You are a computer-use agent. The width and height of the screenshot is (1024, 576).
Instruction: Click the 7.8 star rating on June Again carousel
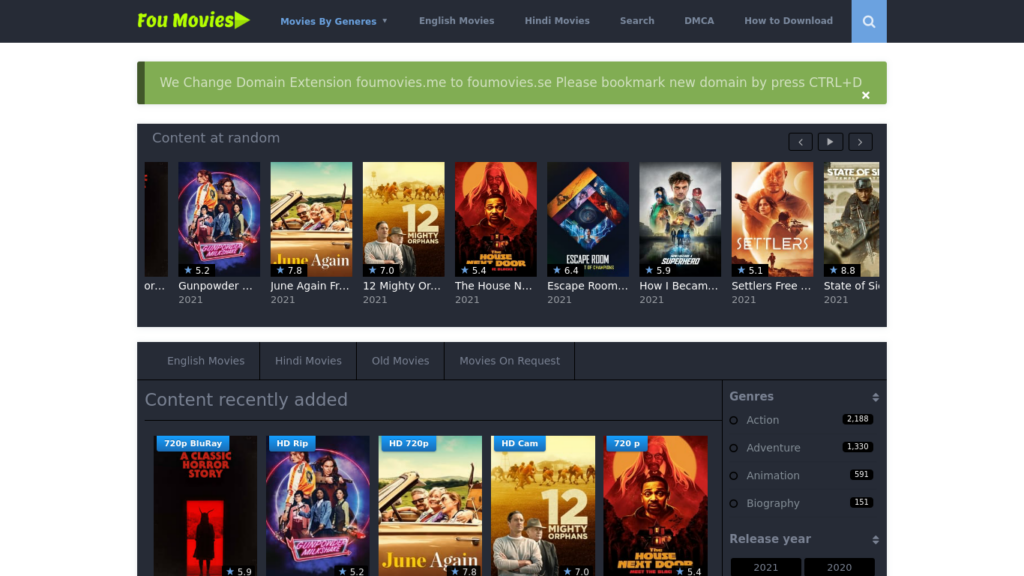(289, 270)
